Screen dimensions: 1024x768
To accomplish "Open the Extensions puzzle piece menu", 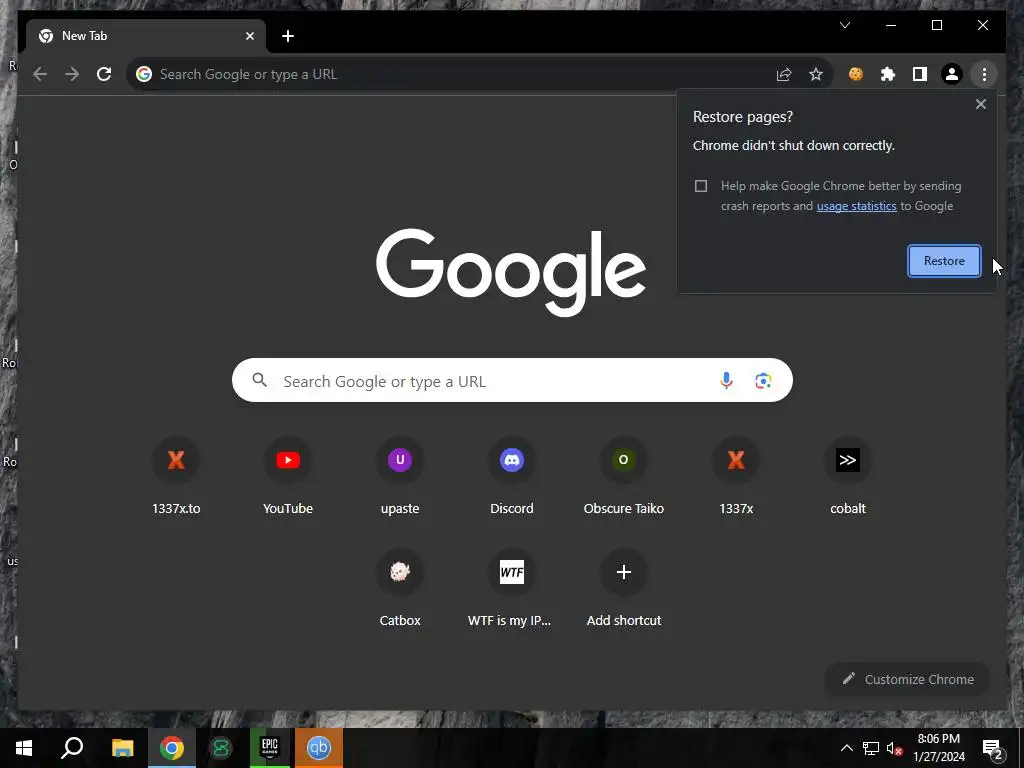I will [x=888, y=74].
